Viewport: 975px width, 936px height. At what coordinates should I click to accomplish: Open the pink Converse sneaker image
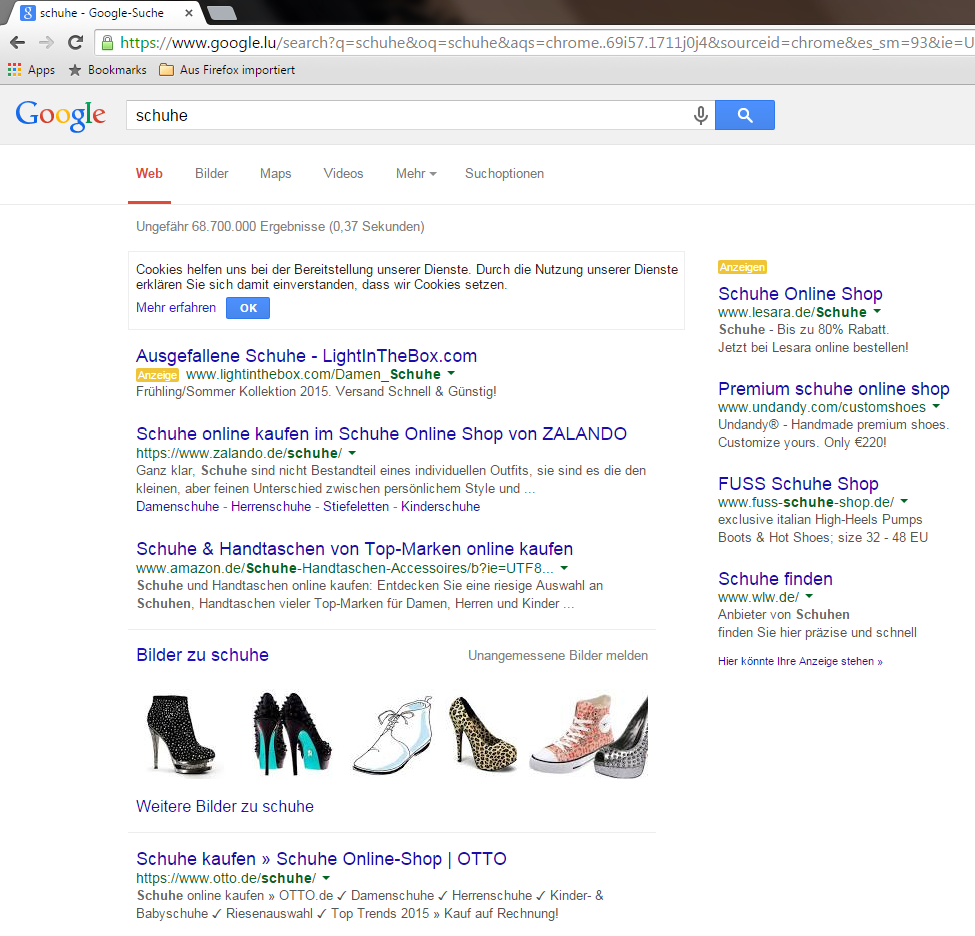(x=572, y=734)
